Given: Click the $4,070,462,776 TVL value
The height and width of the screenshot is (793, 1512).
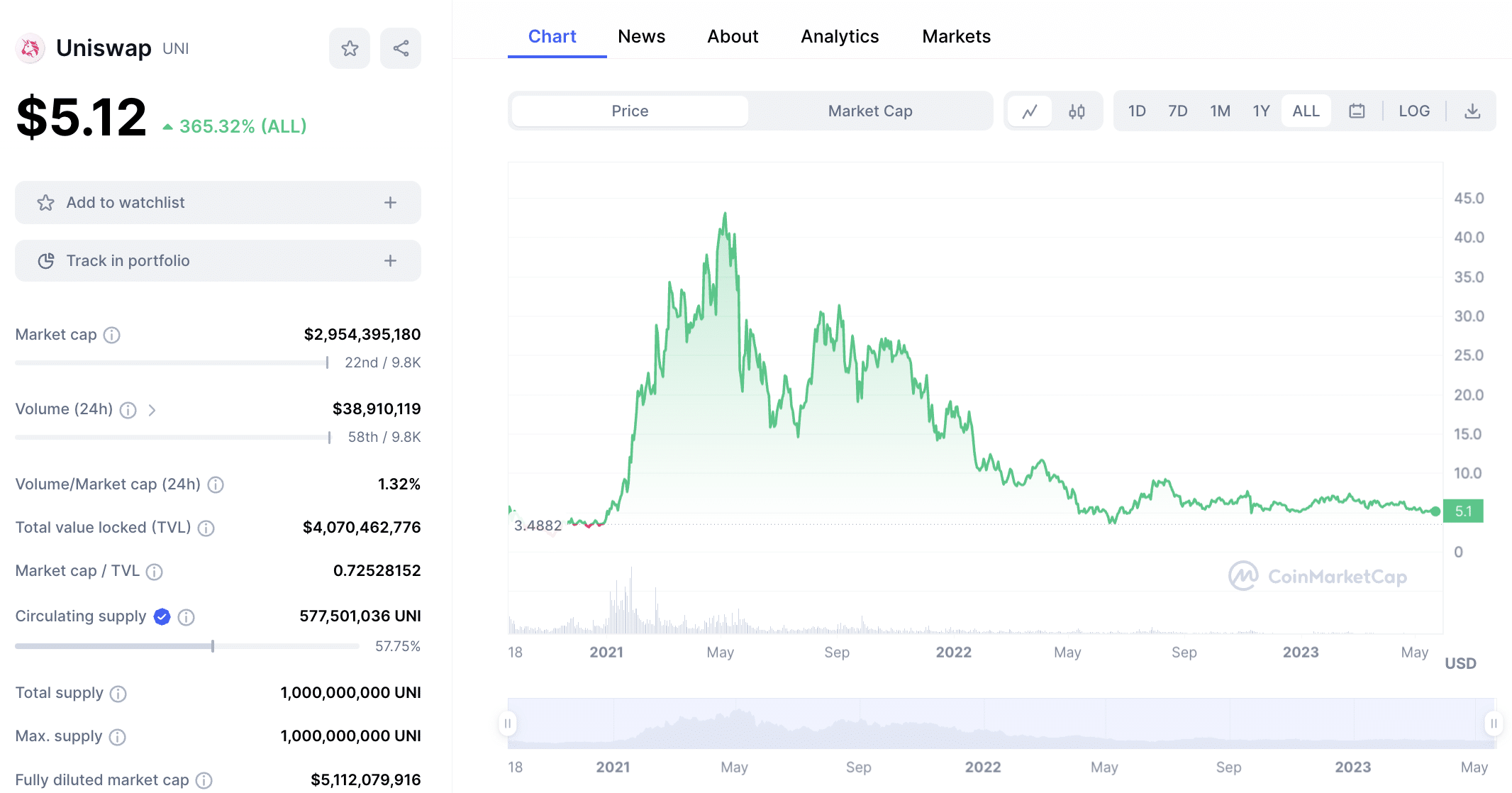Looking at the screenshot, I should 362,528.
